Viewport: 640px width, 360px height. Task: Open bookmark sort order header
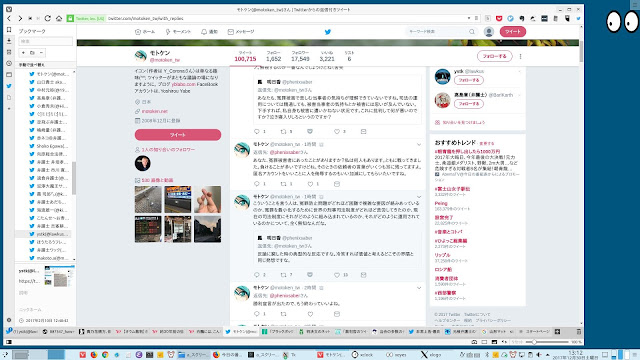(46, 64)
